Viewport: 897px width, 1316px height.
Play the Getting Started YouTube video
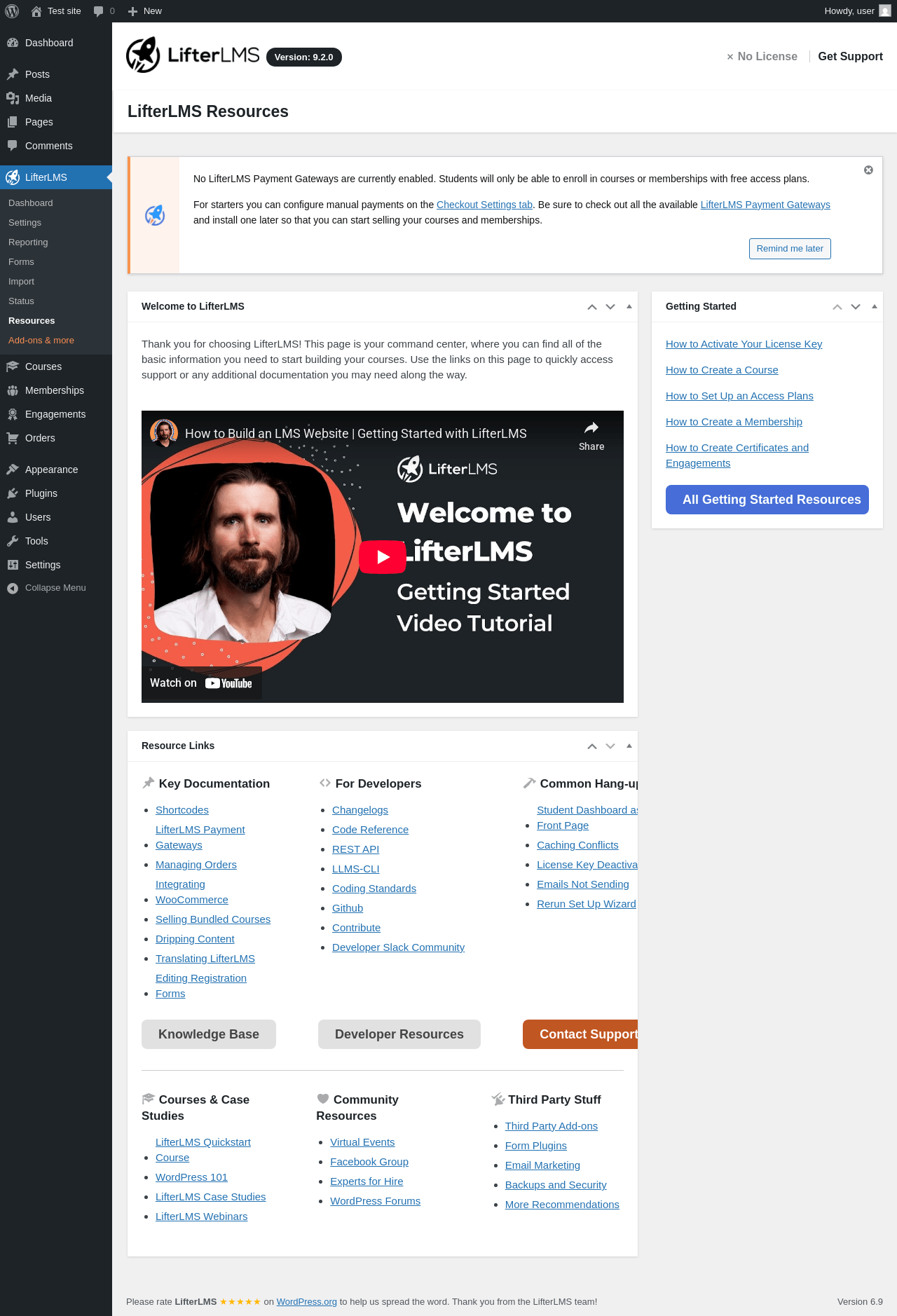[383, 557]
